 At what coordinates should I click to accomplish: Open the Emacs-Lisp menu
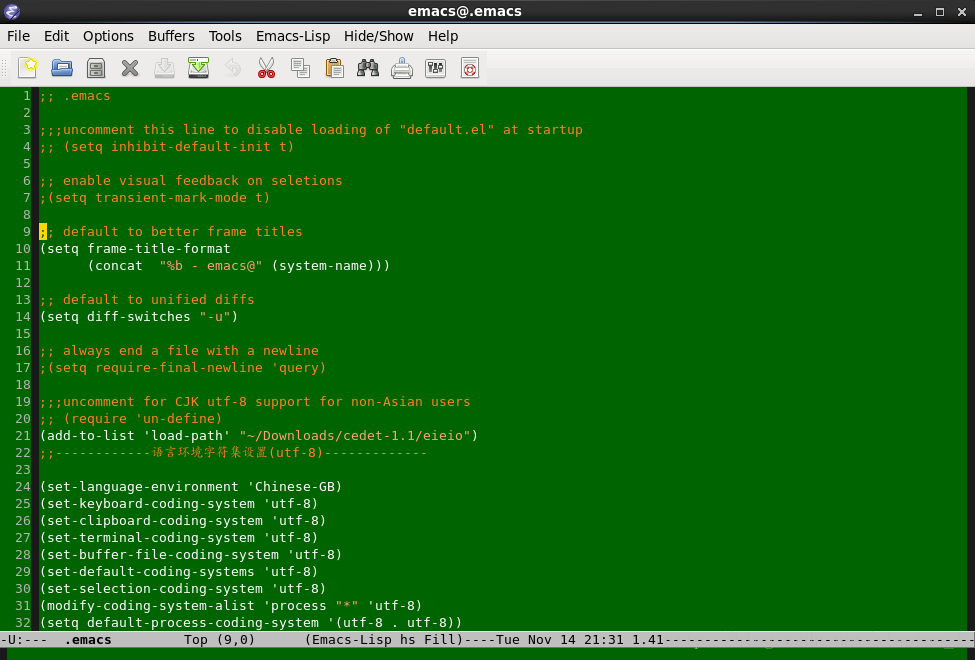tap(293, 36)
